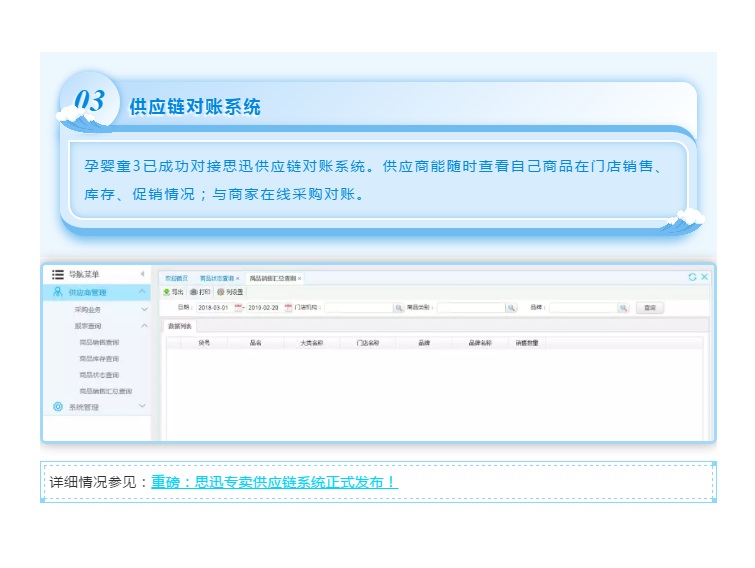Viewport: 755px width, 568px height.
Task: Collapse the 供应商管理 menu section
Action: (x=142, y=292)
